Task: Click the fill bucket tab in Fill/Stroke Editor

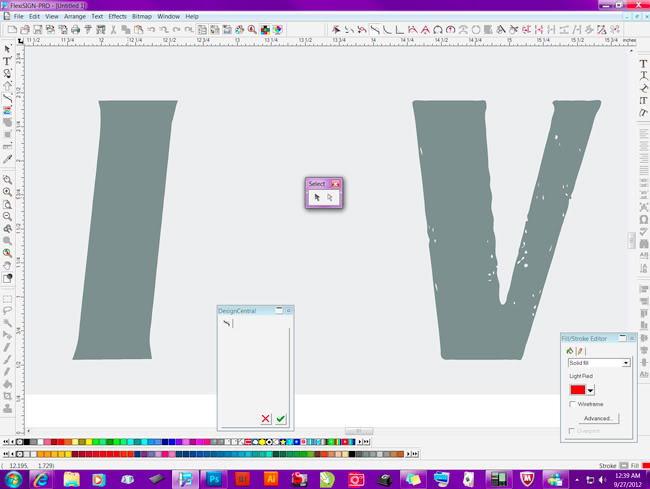Action: pyautogui.click(x=570, y=351)
